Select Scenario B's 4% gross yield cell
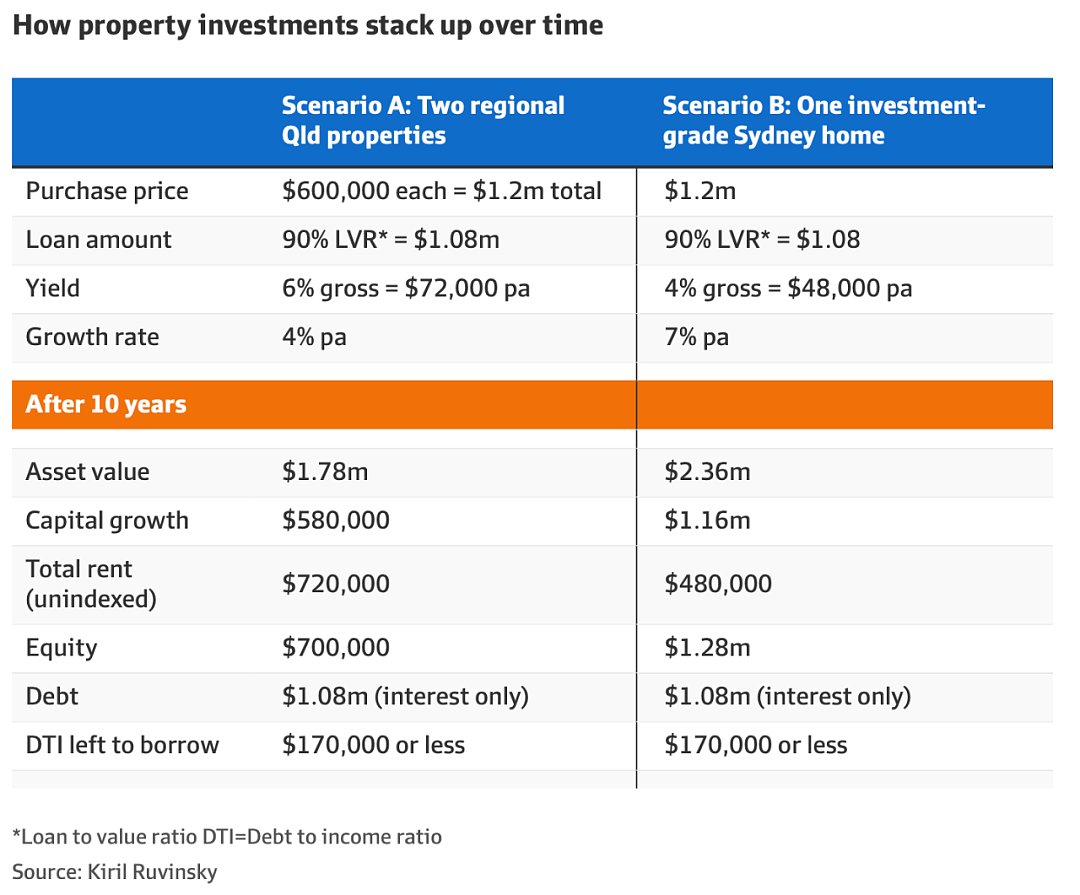1080x895 pixels. (x=788, y=288)
